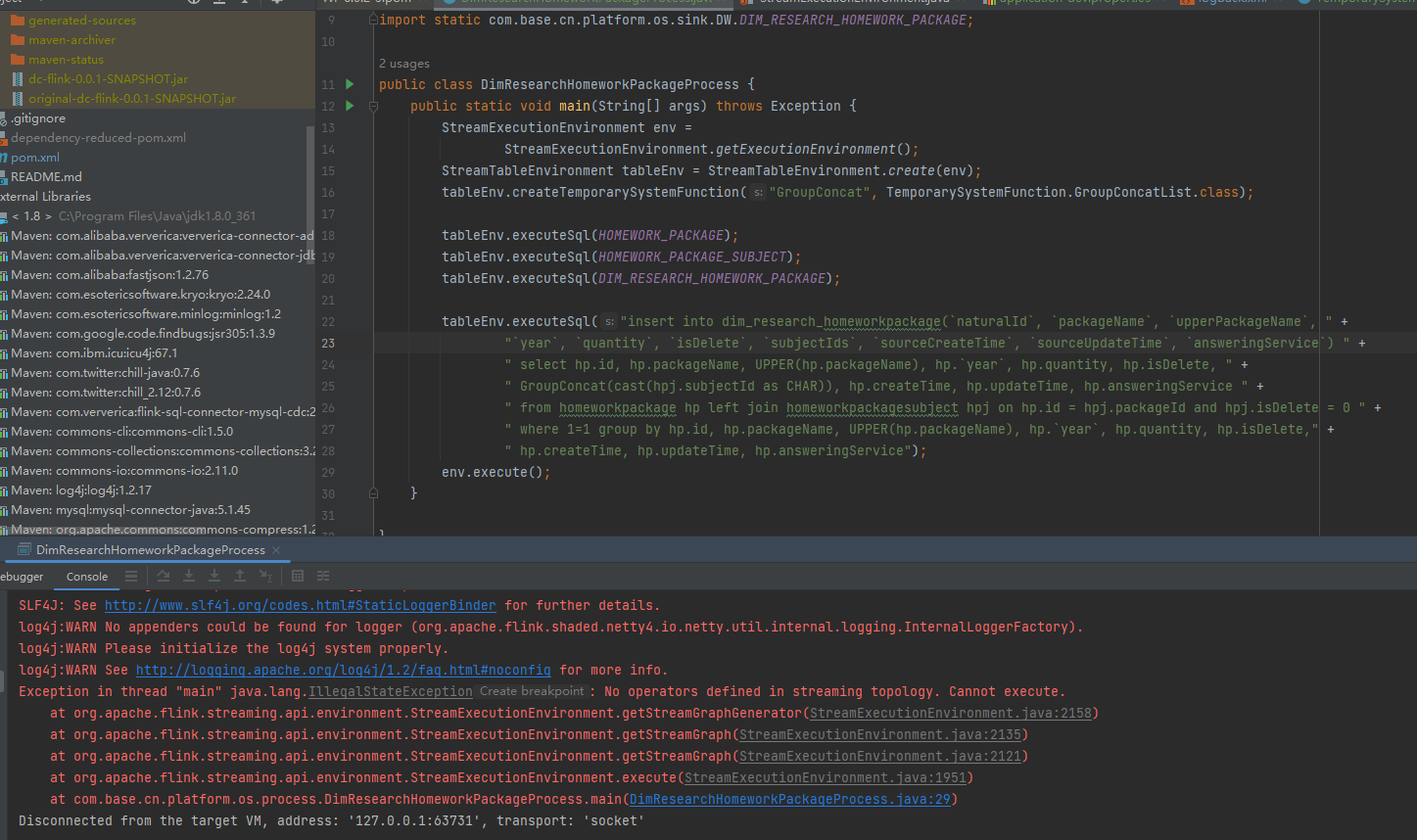Image resolution: width=1417 pixels, height=840 pixels.
Task: Click GroupConcatList.class reference on line 16
Action: coord(1157,192)
